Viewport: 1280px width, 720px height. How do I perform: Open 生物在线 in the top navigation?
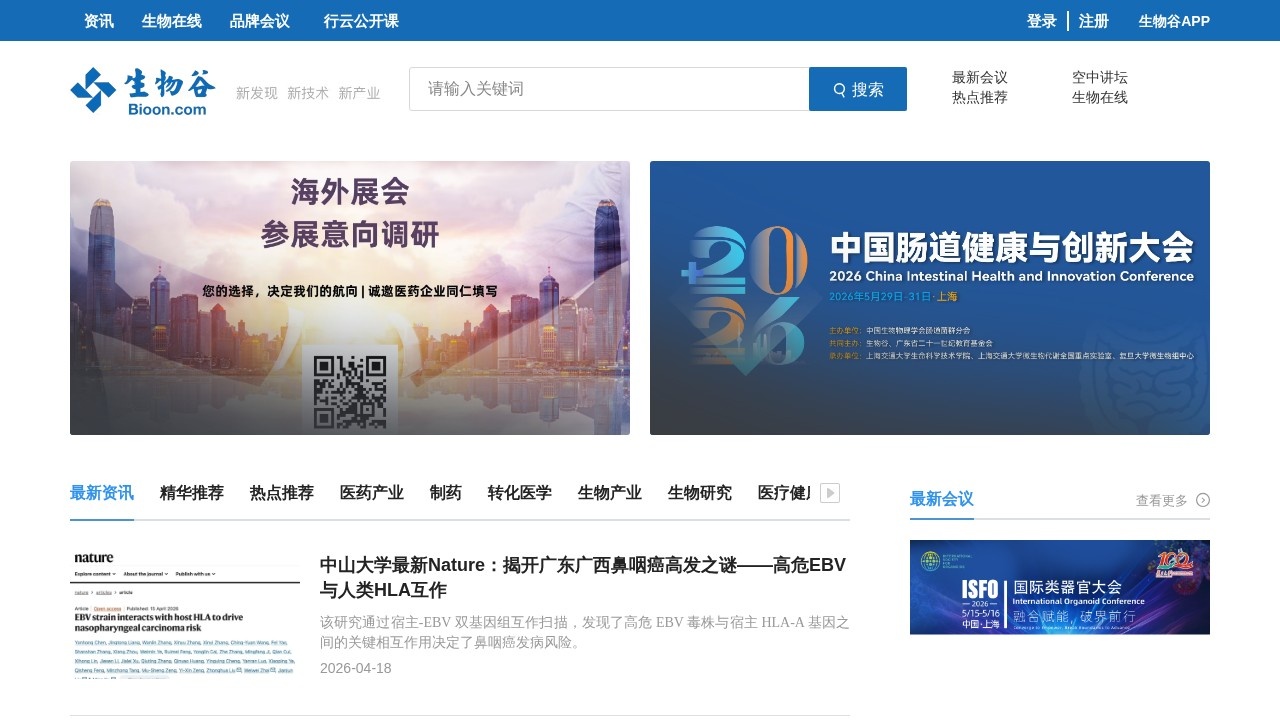172,21
